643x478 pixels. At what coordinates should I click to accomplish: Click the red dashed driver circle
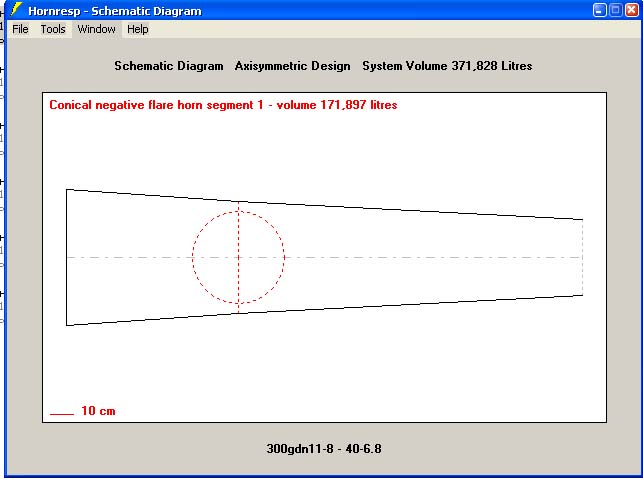point(238,257)
